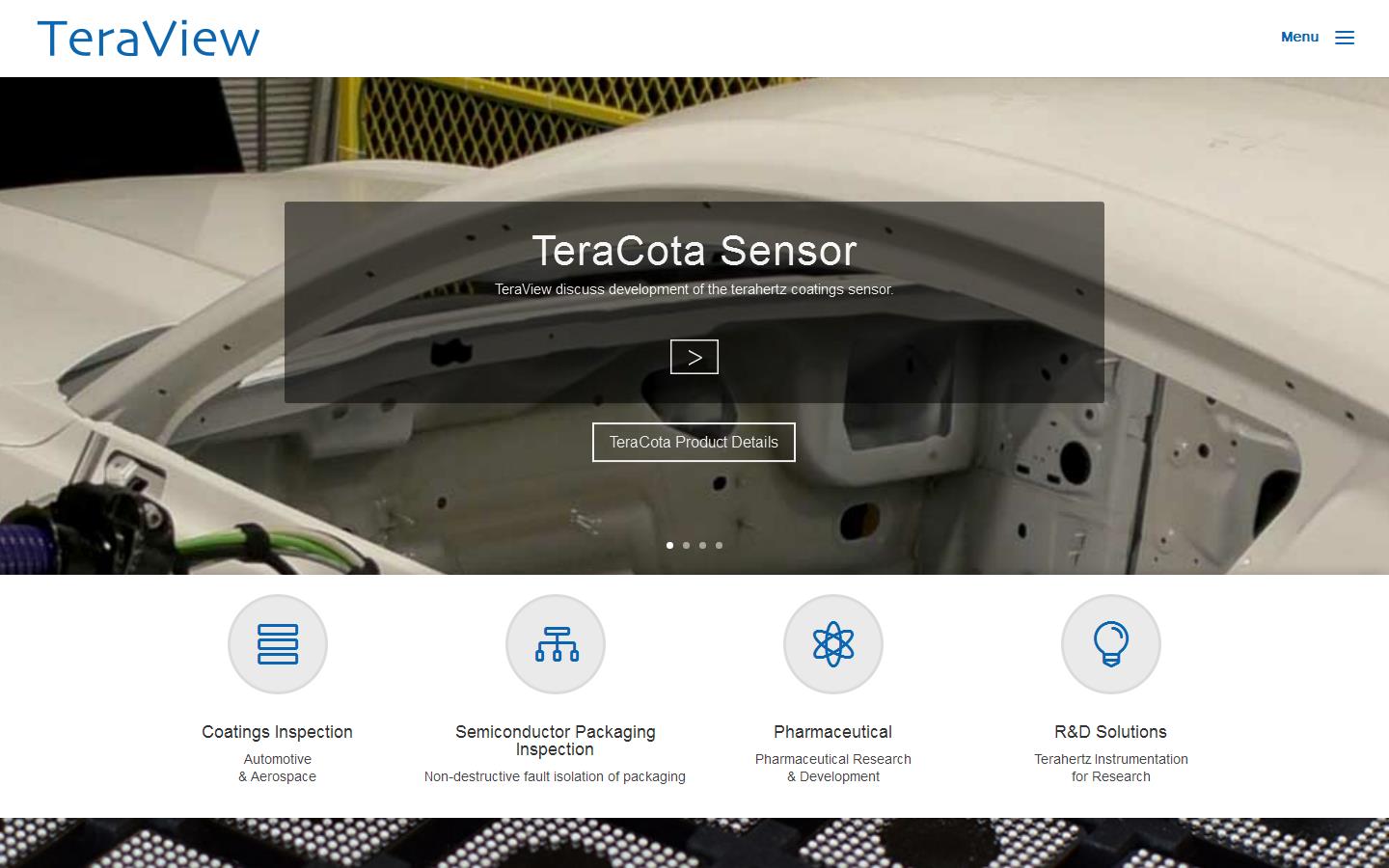Click the semiconductor chip banner image
The image size is (1389, 868).
[x=694, y=844]
